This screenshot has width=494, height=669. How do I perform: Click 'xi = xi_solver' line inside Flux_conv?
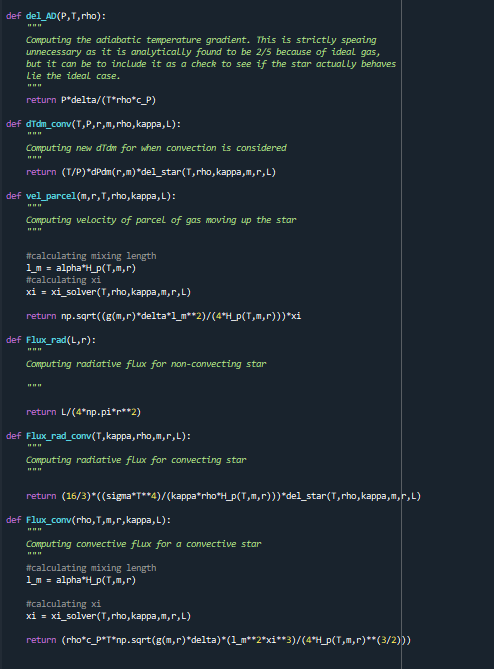click(x=108, y=616)
